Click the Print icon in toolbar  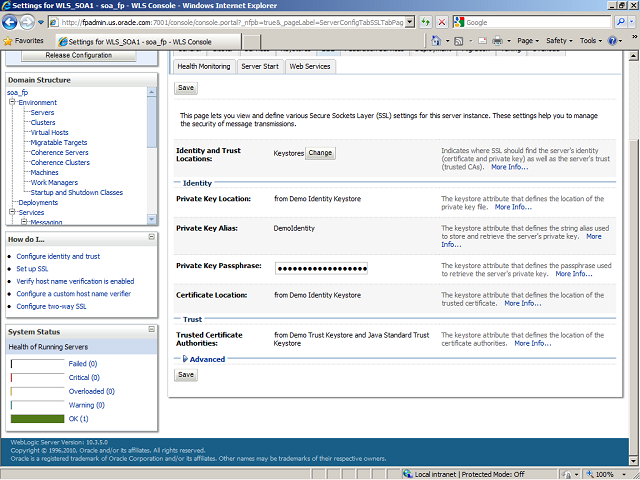coord(497,41)
